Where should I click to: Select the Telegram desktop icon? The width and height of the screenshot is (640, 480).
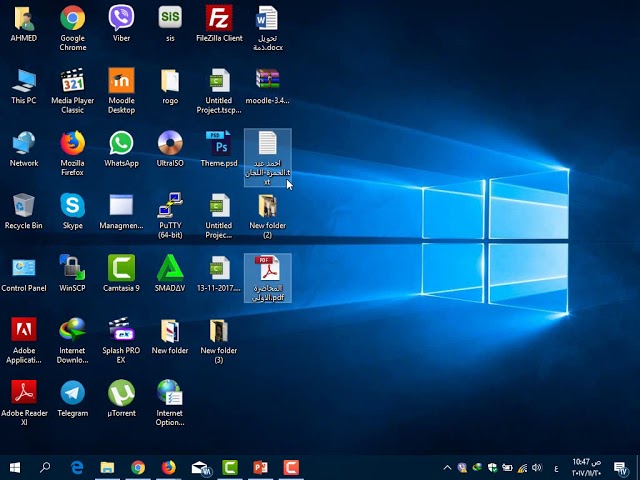73,399
